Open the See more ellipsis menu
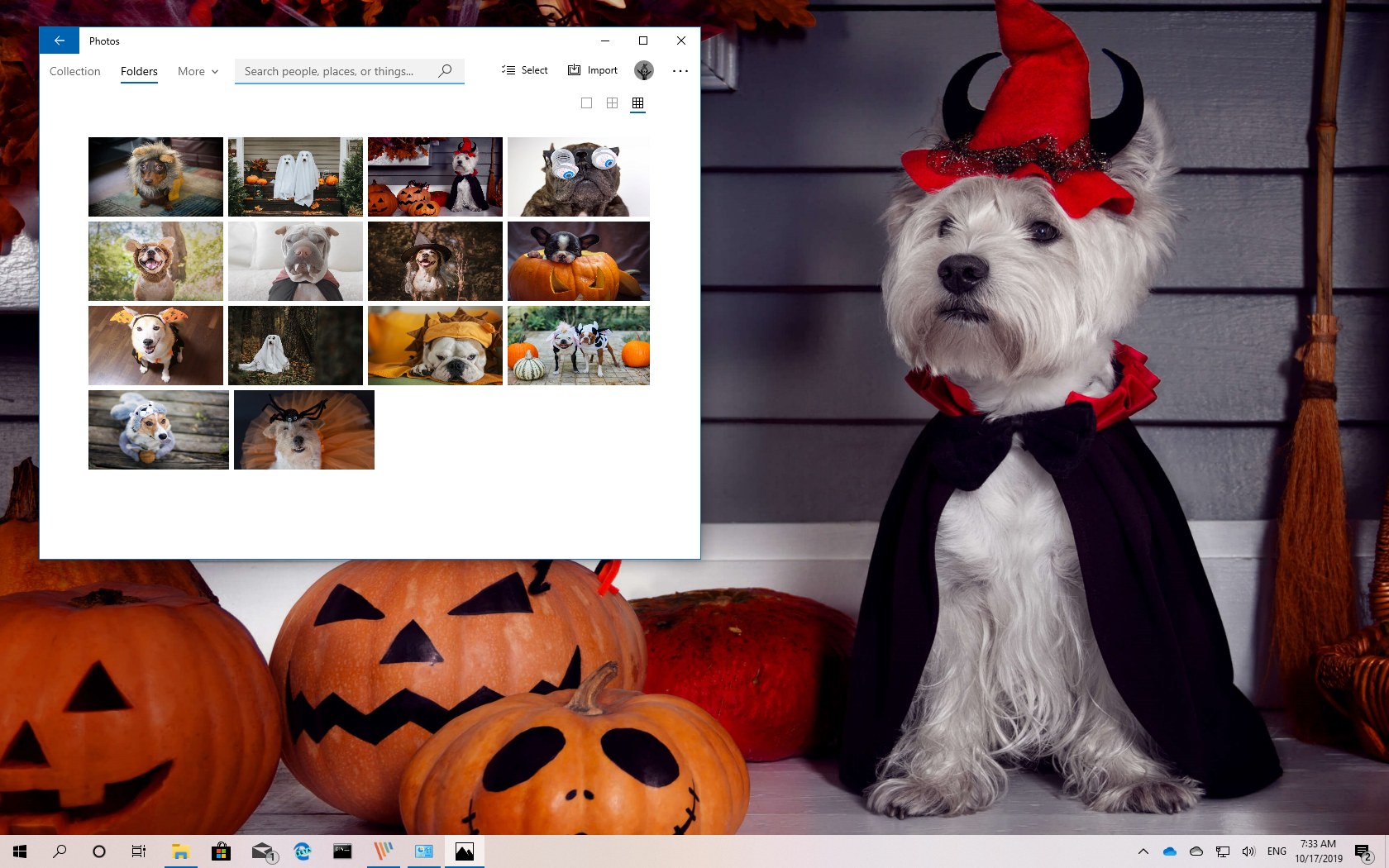The height and width of the screenshot is (868, 1389). (x=680, y=71)
